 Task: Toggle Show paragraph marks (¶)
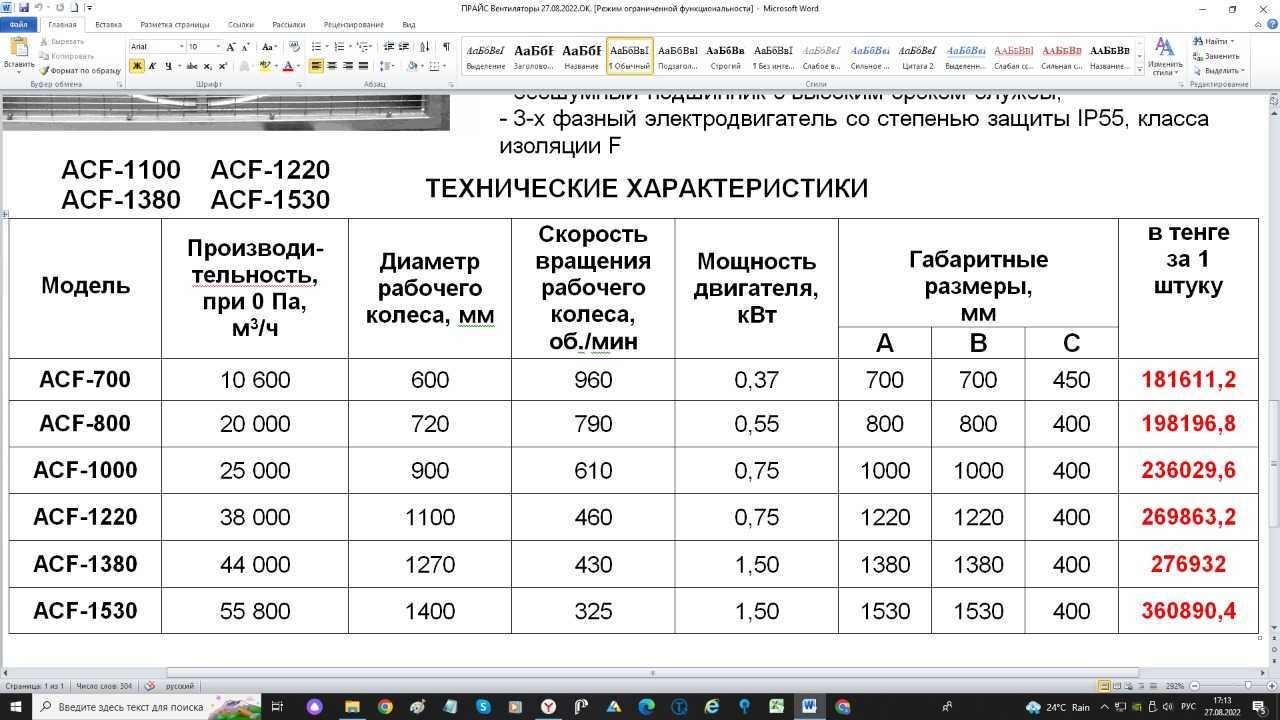[446, 47]
